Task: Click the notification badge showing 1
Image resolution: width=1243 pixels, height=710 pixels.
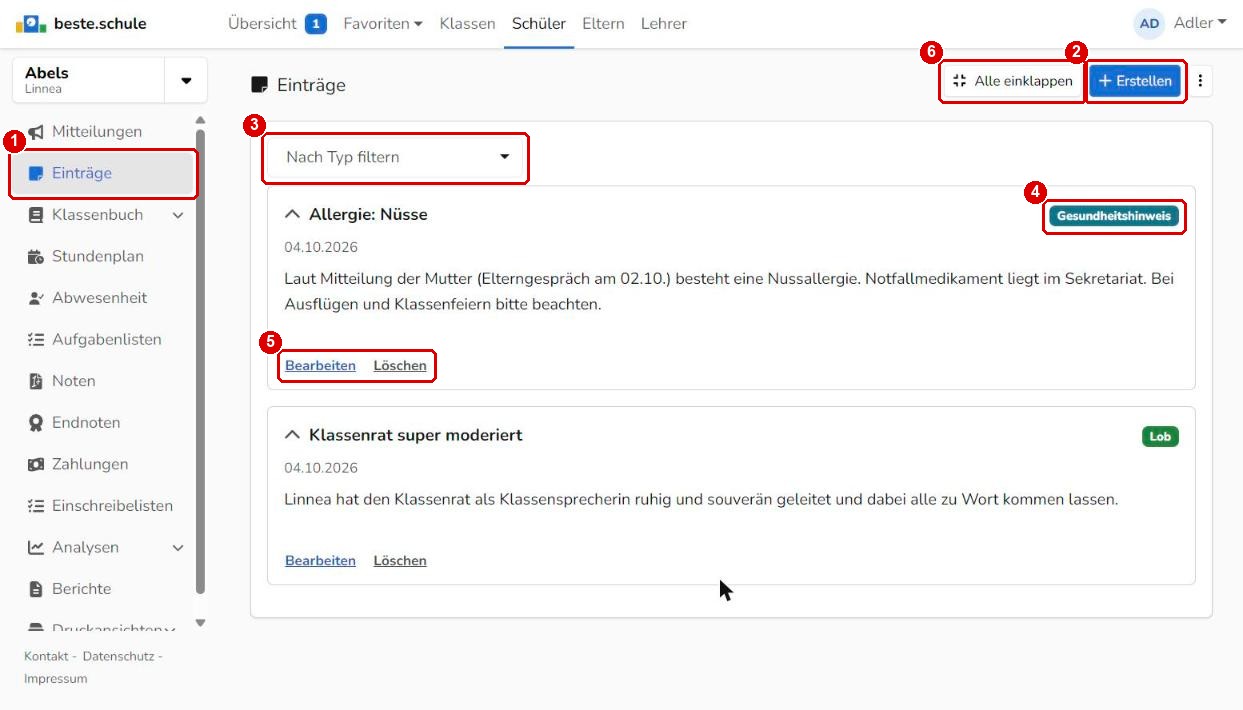Action: click(x=316, y=23)
